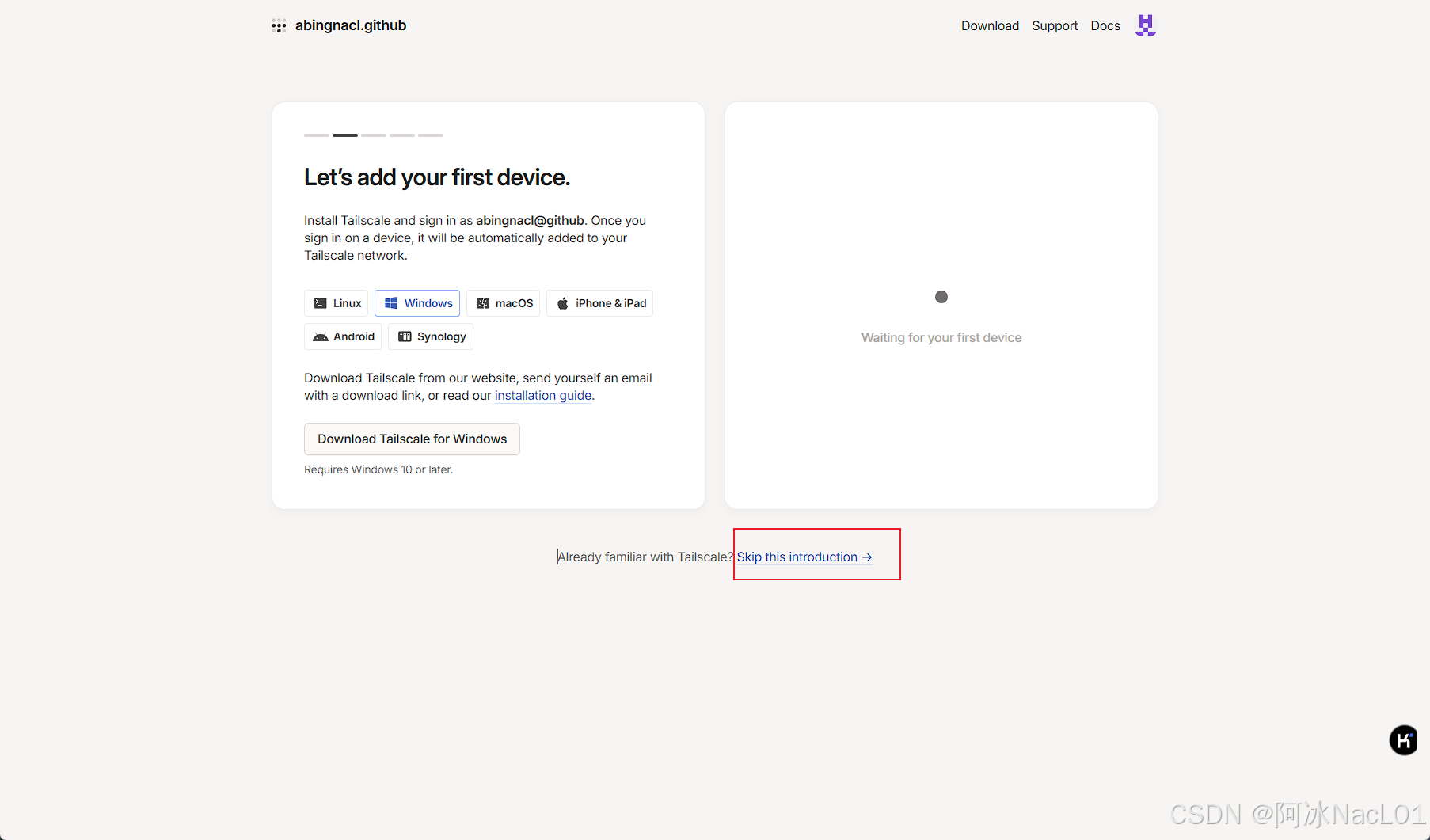Click the Linux terminal icon

pyautogui.click(x=320, y=303)
